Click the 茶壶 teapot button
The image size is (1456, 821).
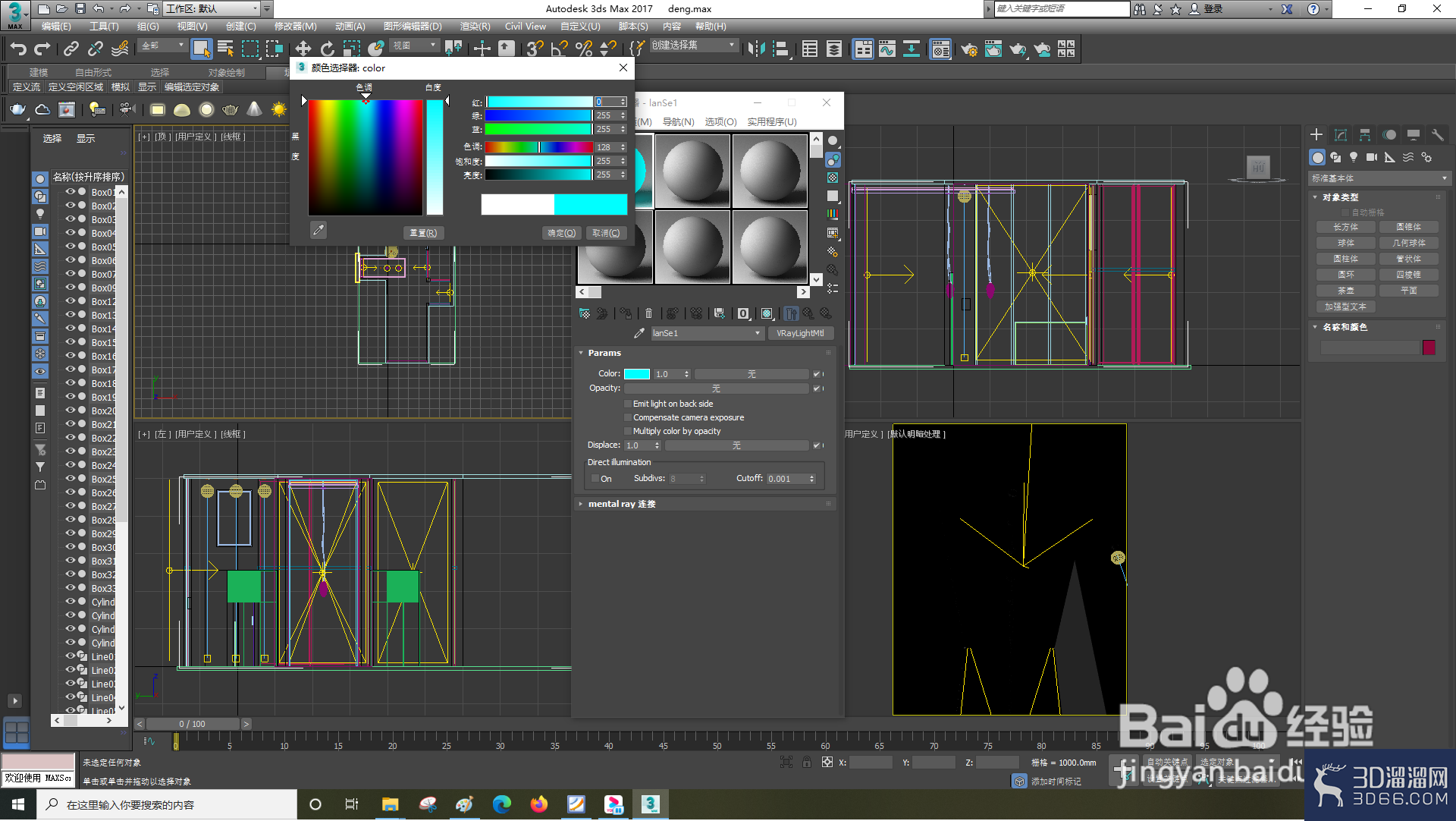pyautogui.click(x=1346, y=291)
